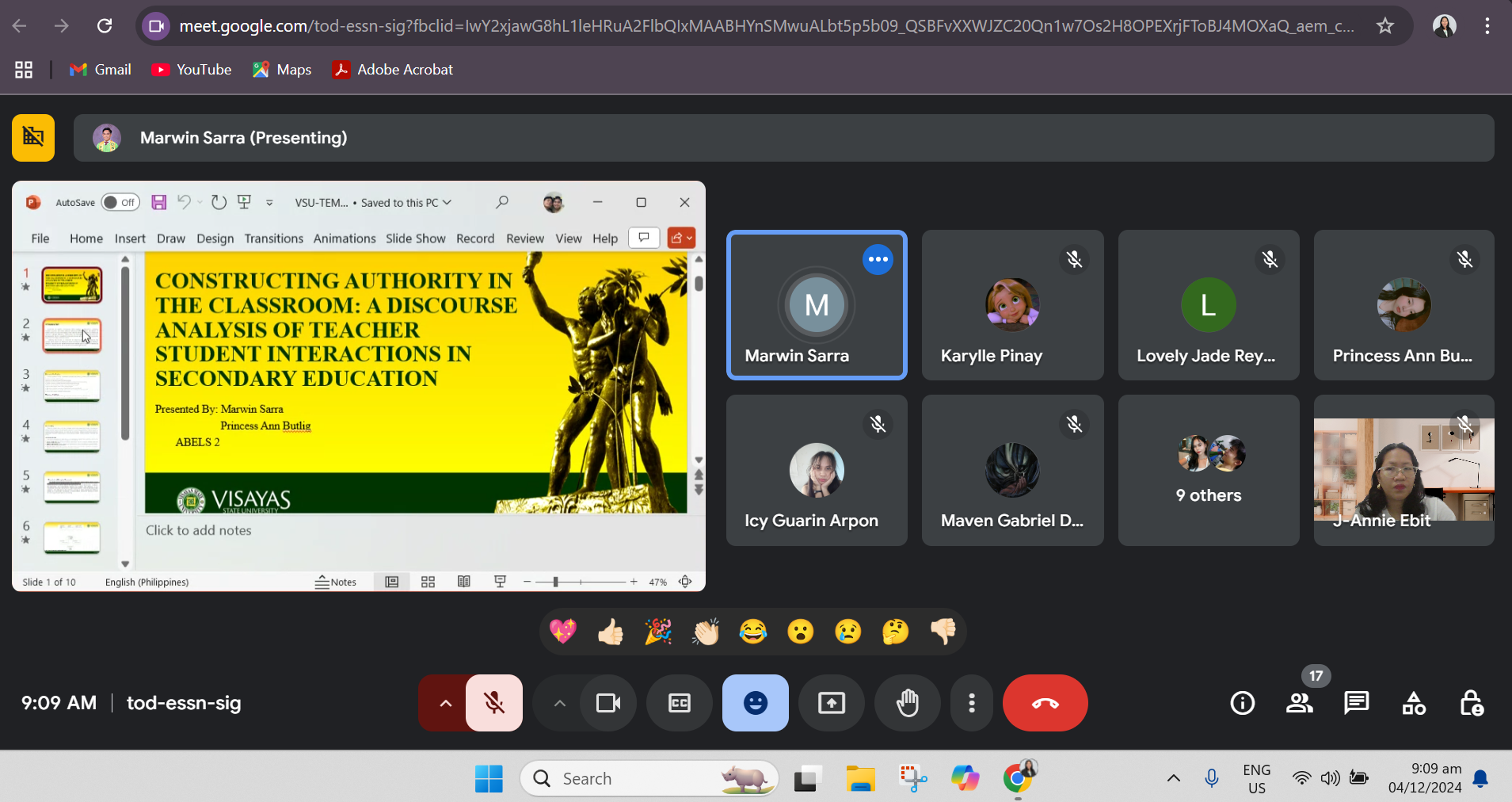
Task: Open the chat with everyone panel
Action: pos(1356,703)
